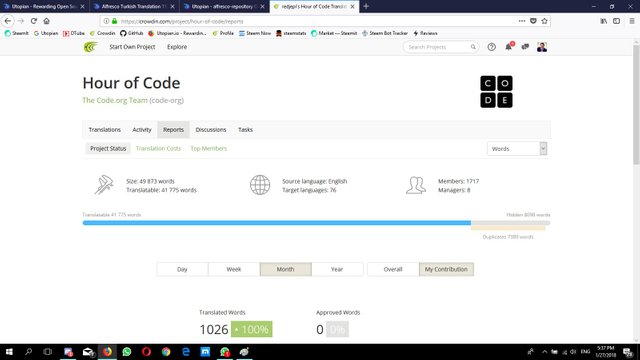Select the Month period

pos(285,269)
